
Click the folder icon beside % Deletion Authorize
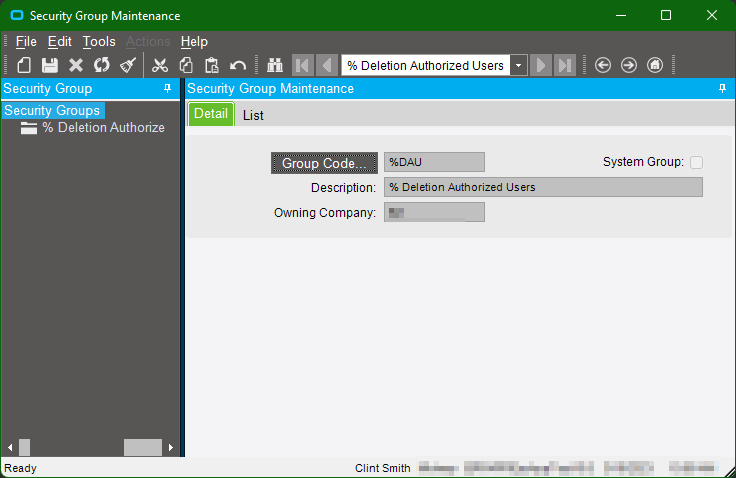(x=29, y=128)
